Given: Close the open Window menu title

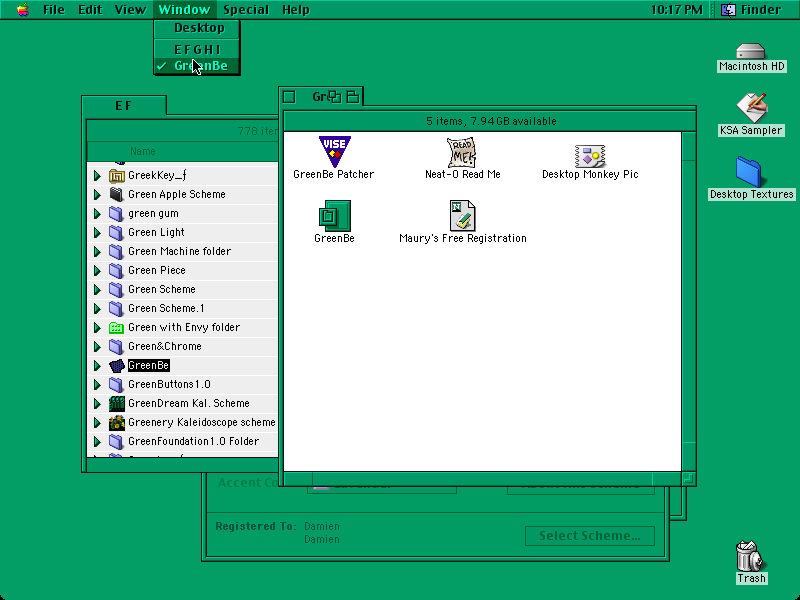Looking at the screenshot, I should pos(184,9).
